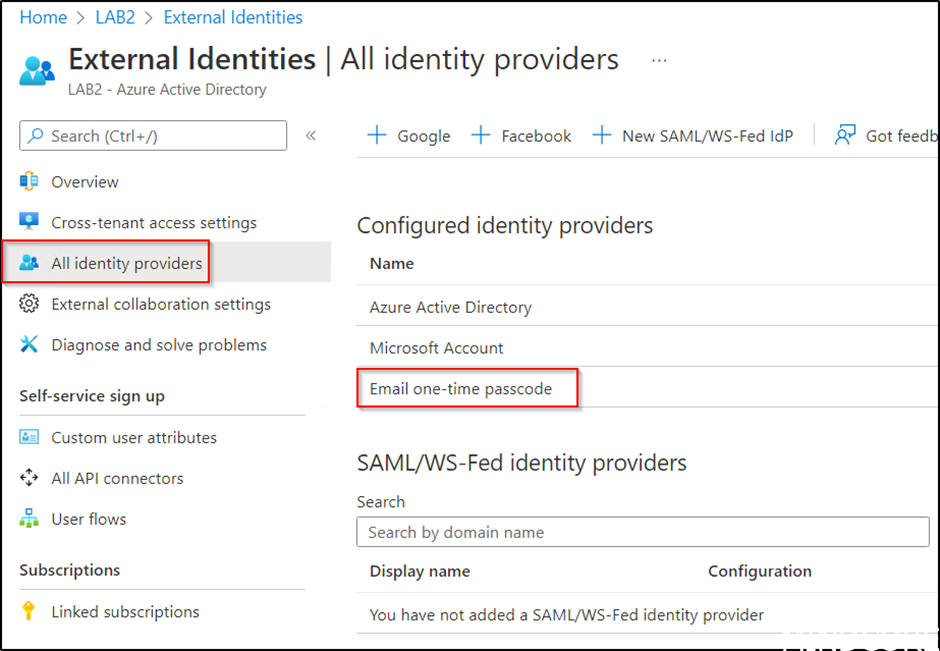Click the plus icon next to Facebook
This screenshot has width=940, height=651.
(481, 135)
